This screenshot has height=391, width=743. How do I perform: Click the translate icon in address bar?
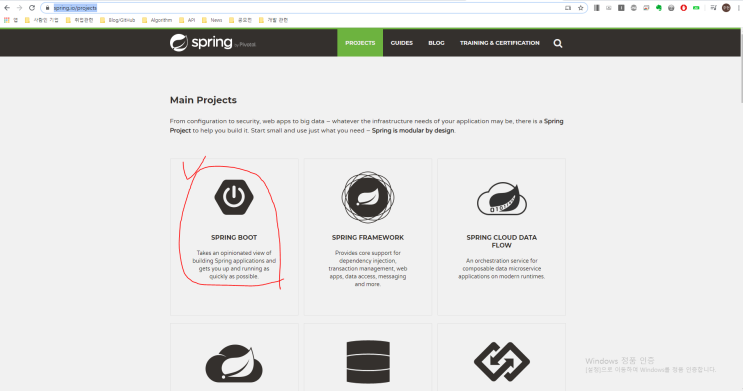tap(568, 8)
